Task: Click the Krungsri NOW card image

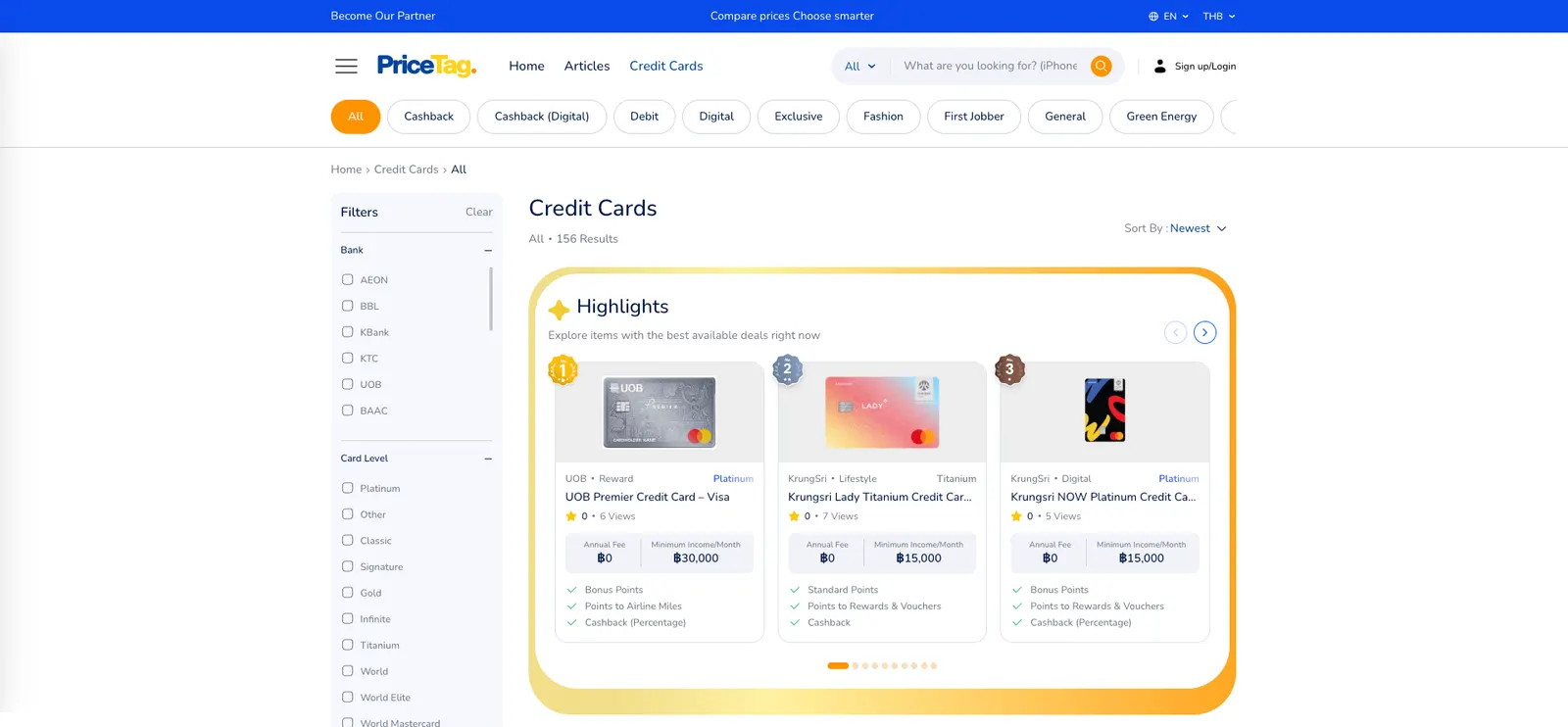Action: click(x=1104, y=411)
